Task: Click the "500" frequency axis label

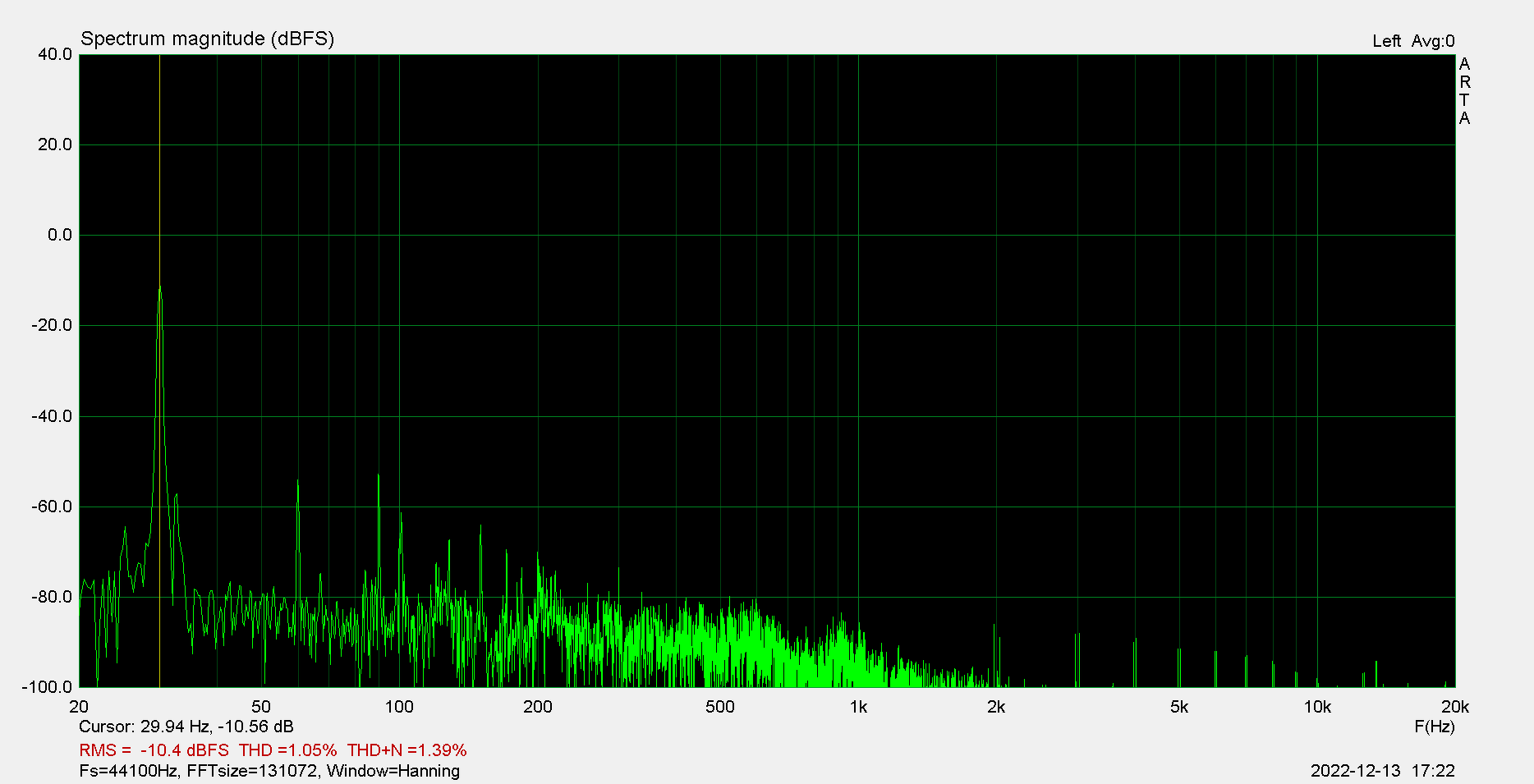Action: [720, 707]
